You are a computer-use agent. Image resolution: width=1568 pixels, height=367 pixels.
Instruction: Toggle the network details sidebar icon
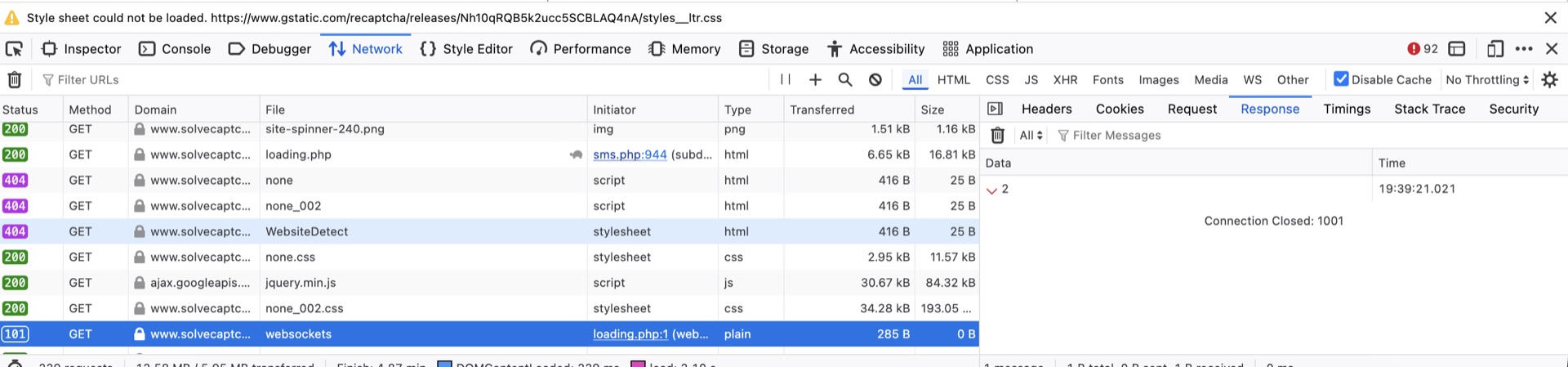click(x=995, y=109)
